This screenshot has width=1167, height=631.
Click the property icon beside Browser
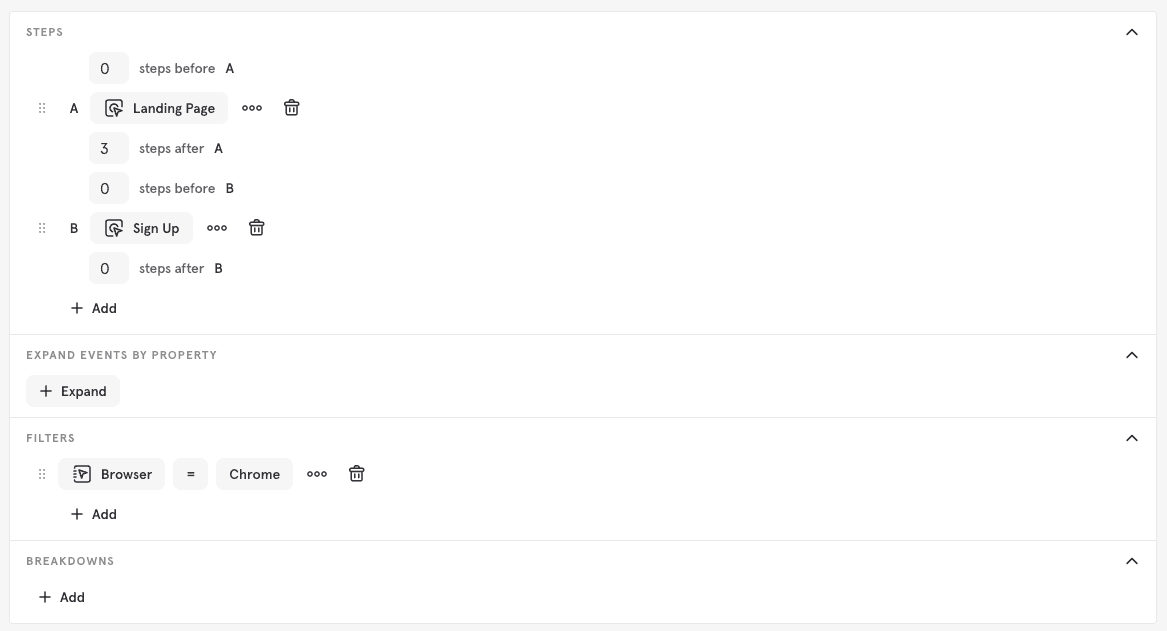(x=81, y=473)
